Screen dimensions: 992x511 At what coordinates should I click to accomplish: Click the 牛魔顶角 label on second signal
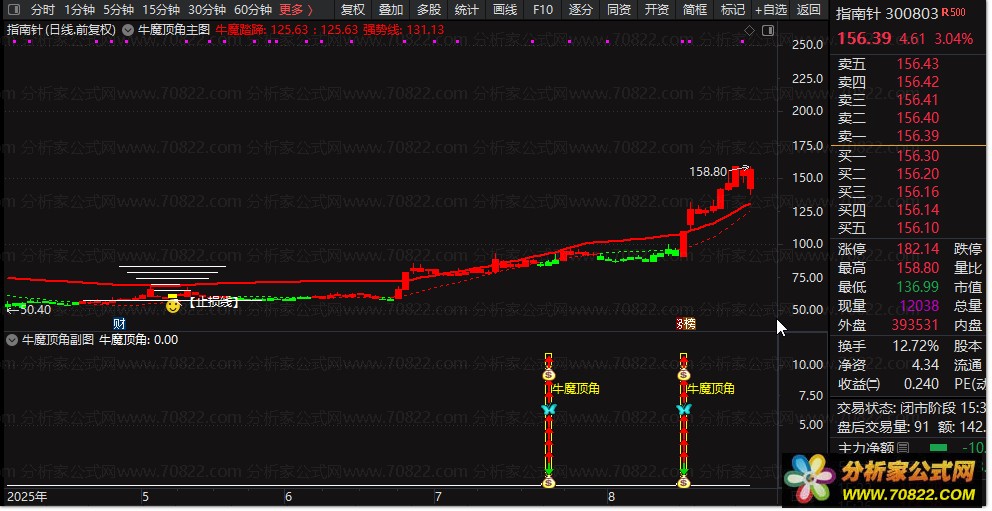711,388
